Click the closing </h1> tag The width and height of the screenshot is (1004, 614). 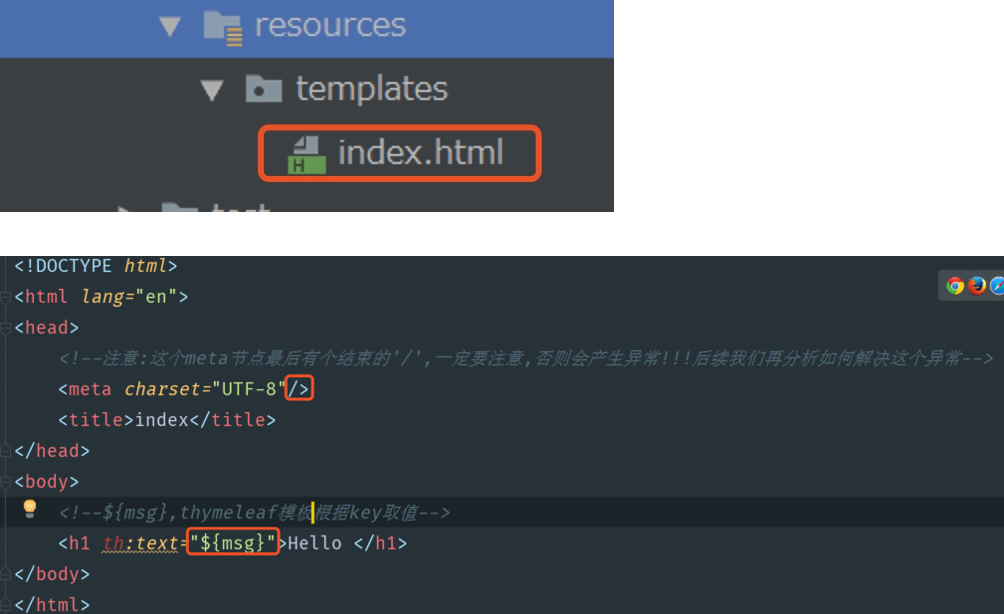[x=380, y=544]
